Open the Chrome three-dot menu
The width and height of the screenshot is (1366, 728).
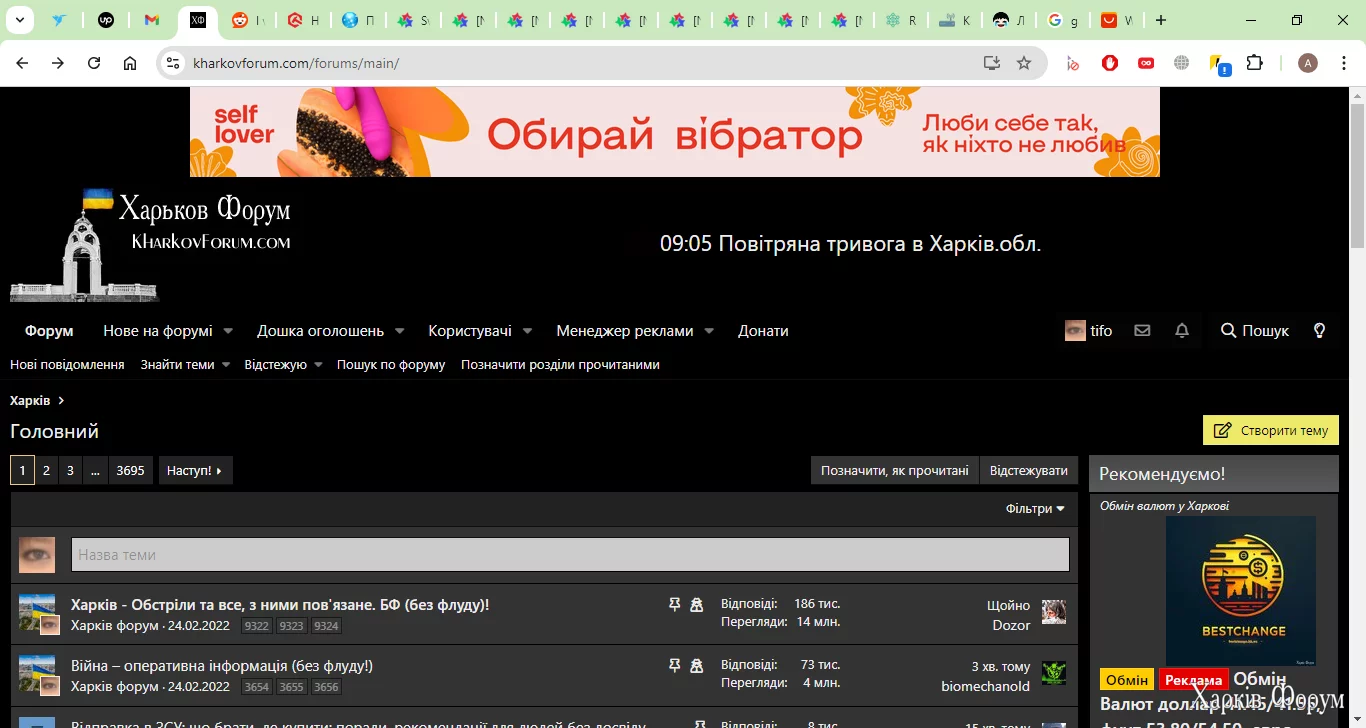(1344, 63)
